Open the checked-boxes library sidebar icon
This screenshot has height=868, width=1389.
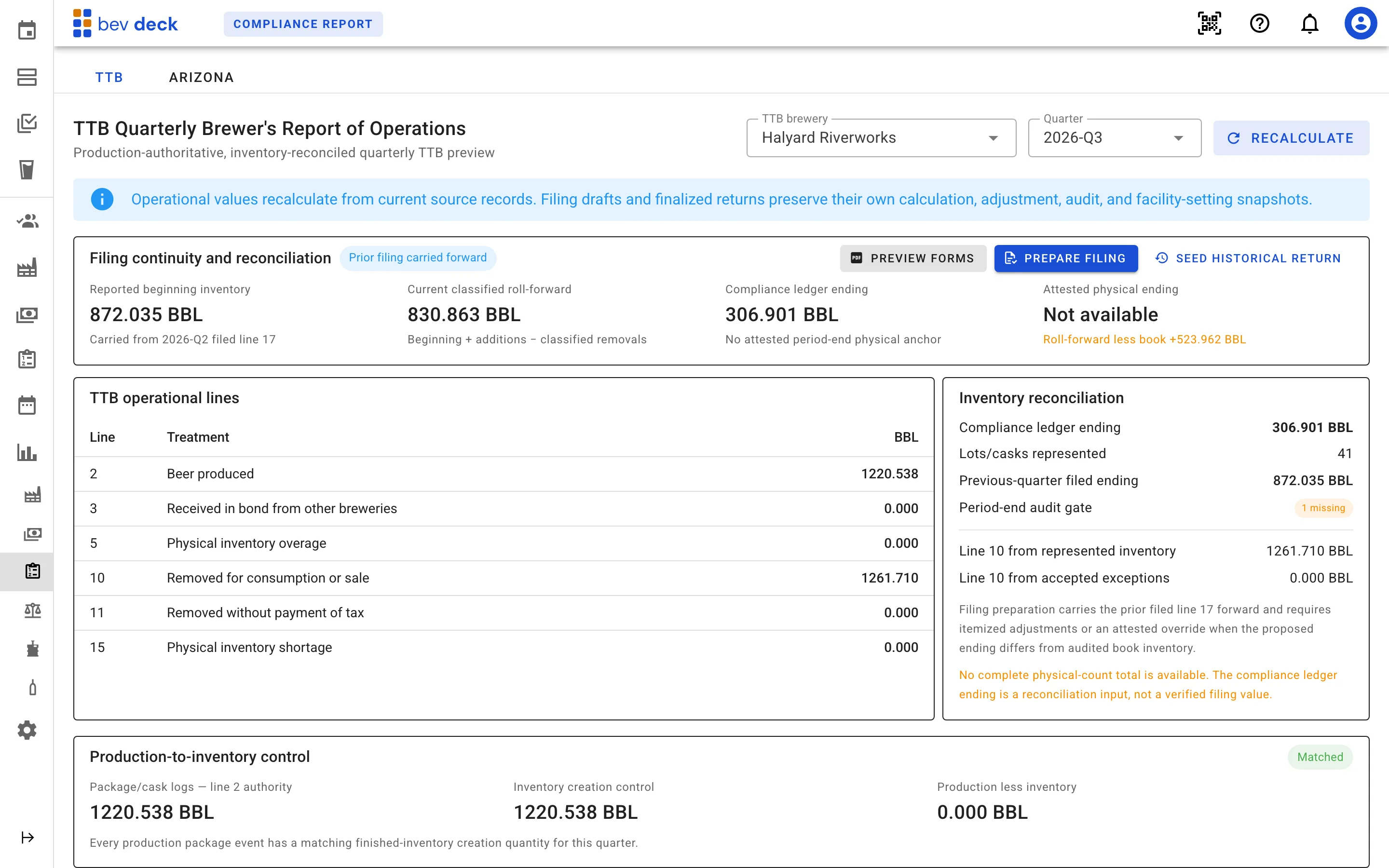coord(27,123)
